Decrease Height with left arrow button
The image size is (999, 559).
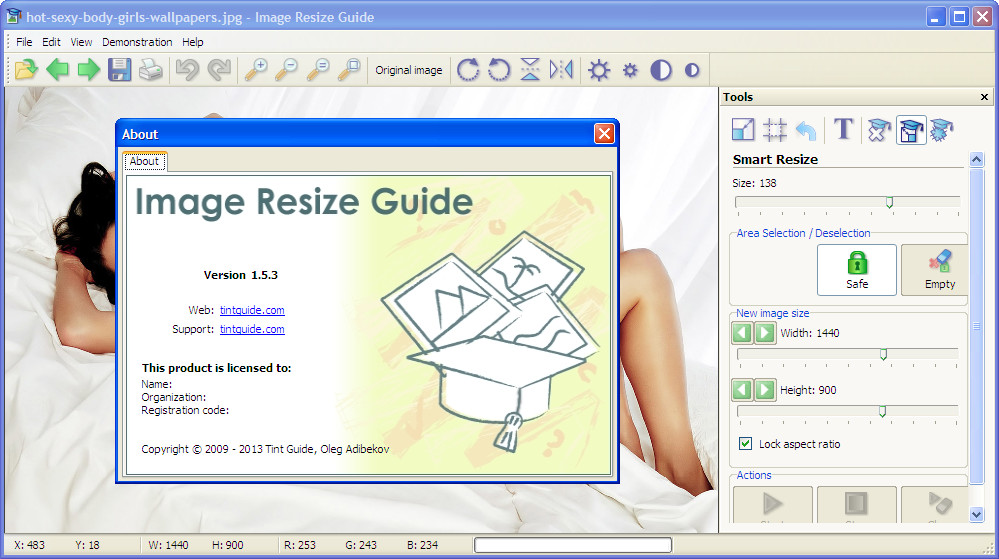coord(742,389)
